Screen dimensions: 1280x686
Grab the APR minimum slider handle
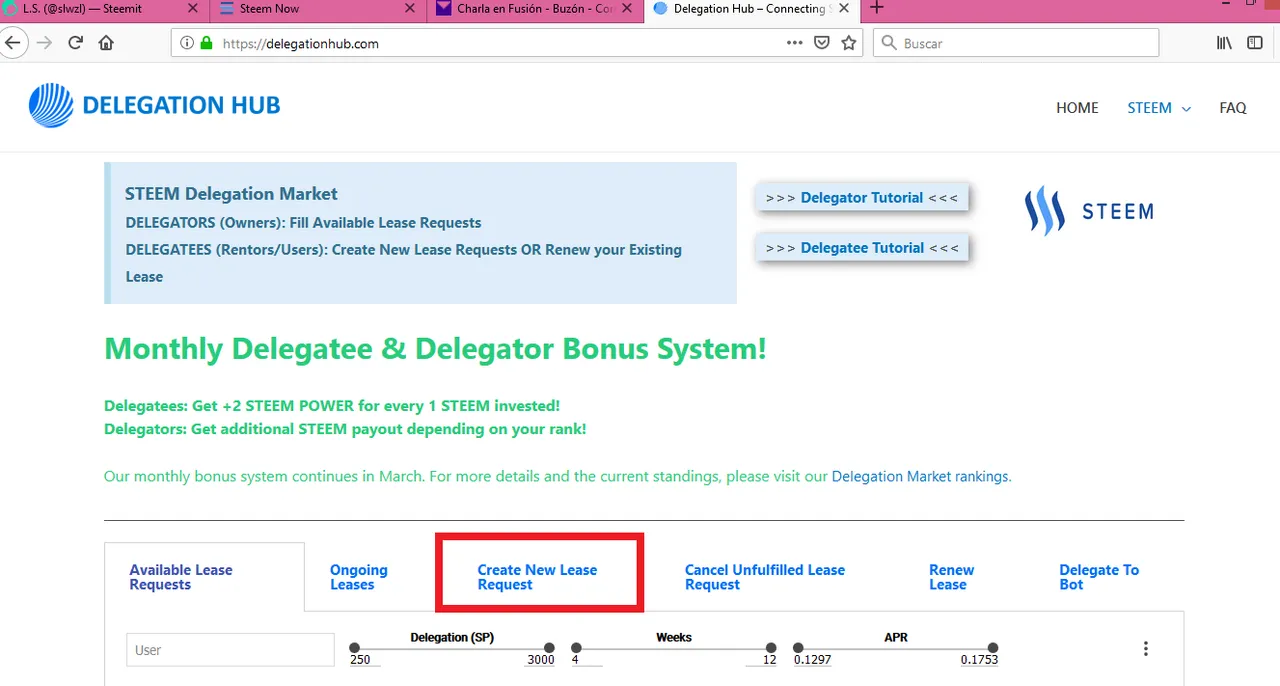(x=798, y=648)
